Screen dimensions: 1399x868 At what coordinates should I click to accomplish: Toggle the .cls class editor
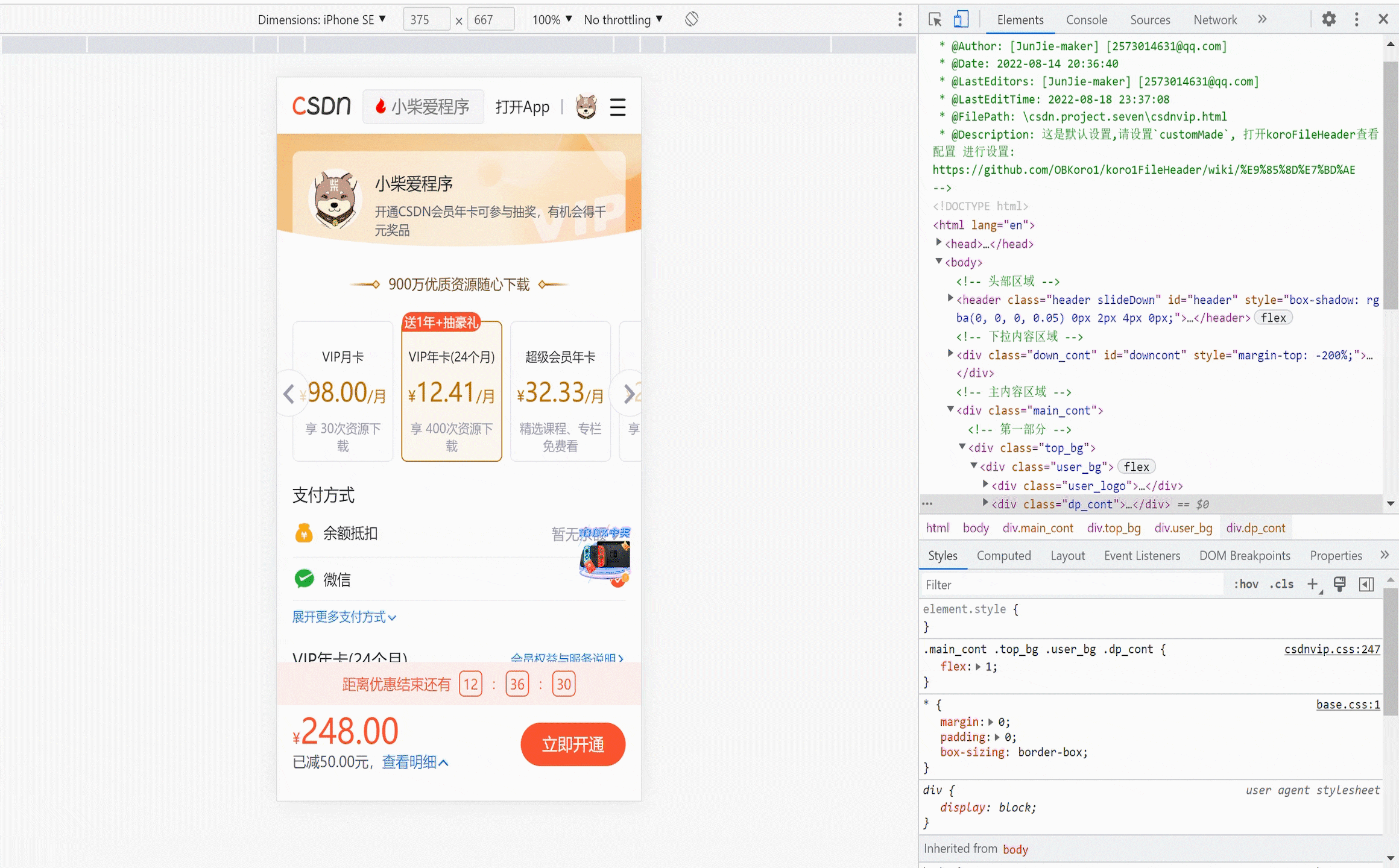click(x=1281, y=583)
